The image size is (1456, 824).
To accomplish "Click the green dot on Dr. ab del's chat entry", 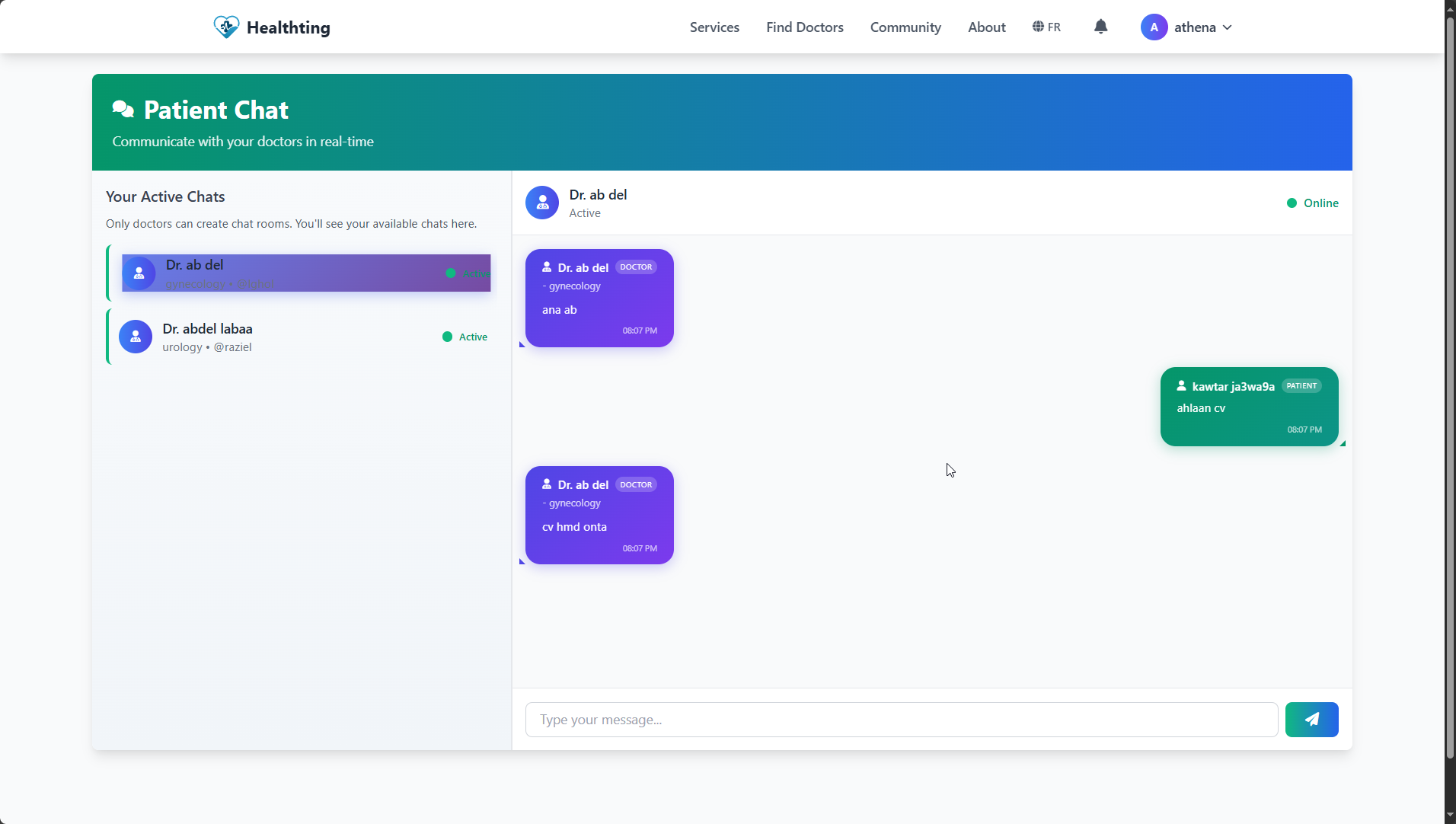I will pos(451,273).
